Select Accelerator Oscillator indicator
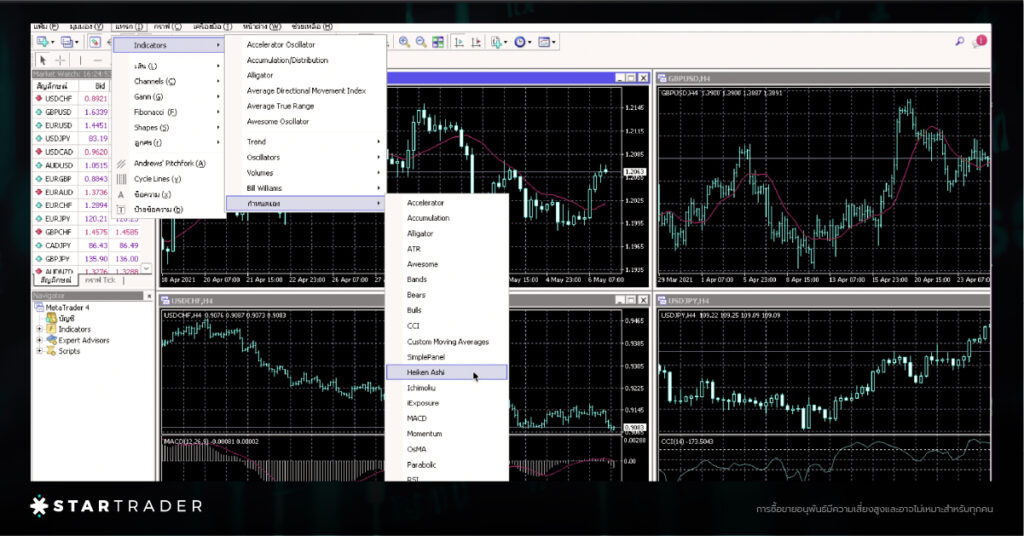This screenshot has height=536, width=1024. point(306,44)
